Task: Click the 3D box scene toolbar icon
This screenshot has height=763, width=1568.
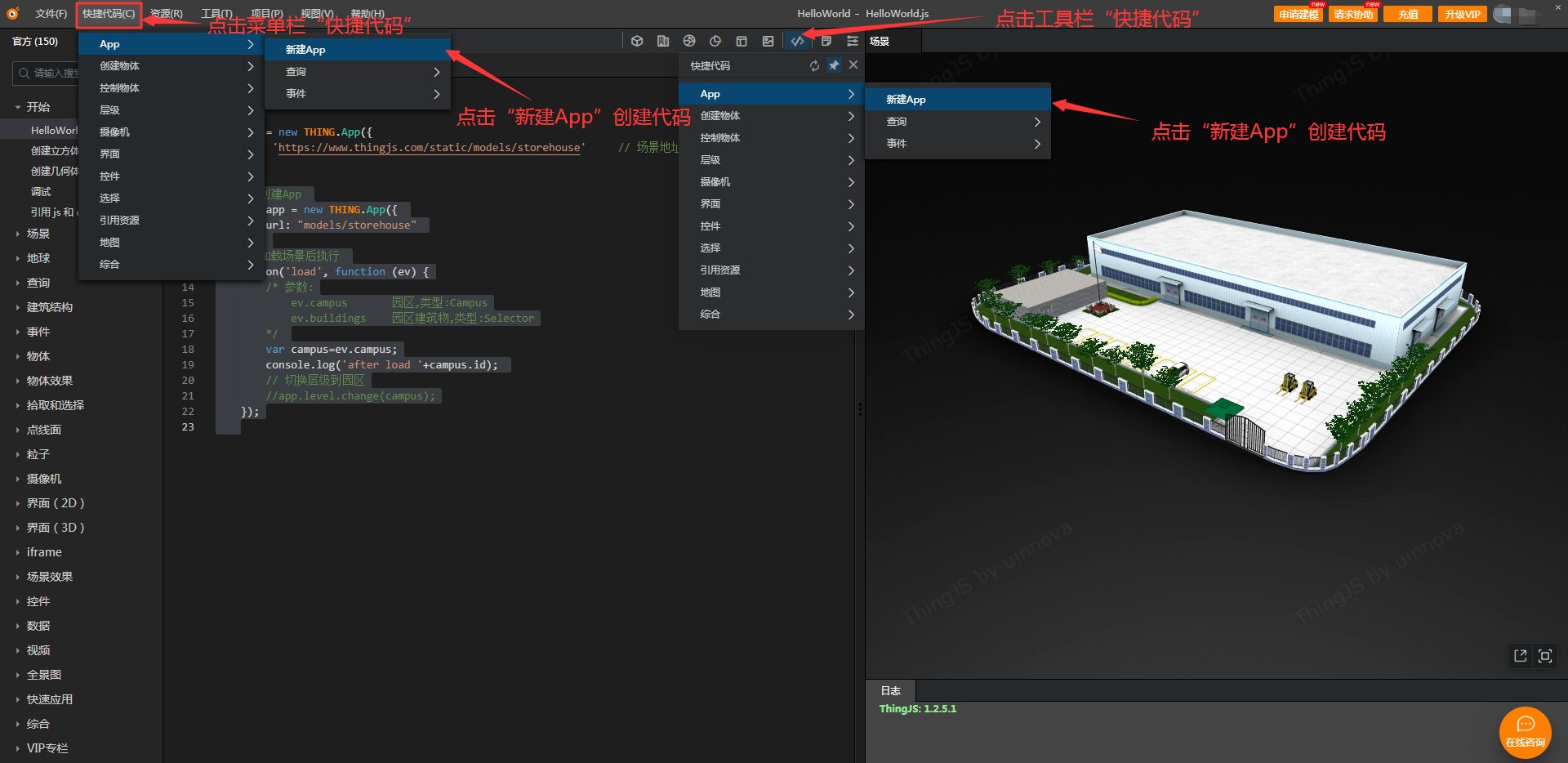Action: [x=637, y=41]
